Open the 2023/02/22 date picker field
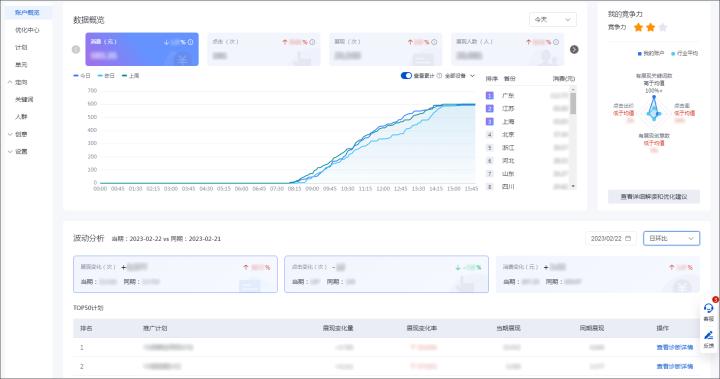Image resolution: width=720 pixels, height=379 pixels. tap(611, 238)
